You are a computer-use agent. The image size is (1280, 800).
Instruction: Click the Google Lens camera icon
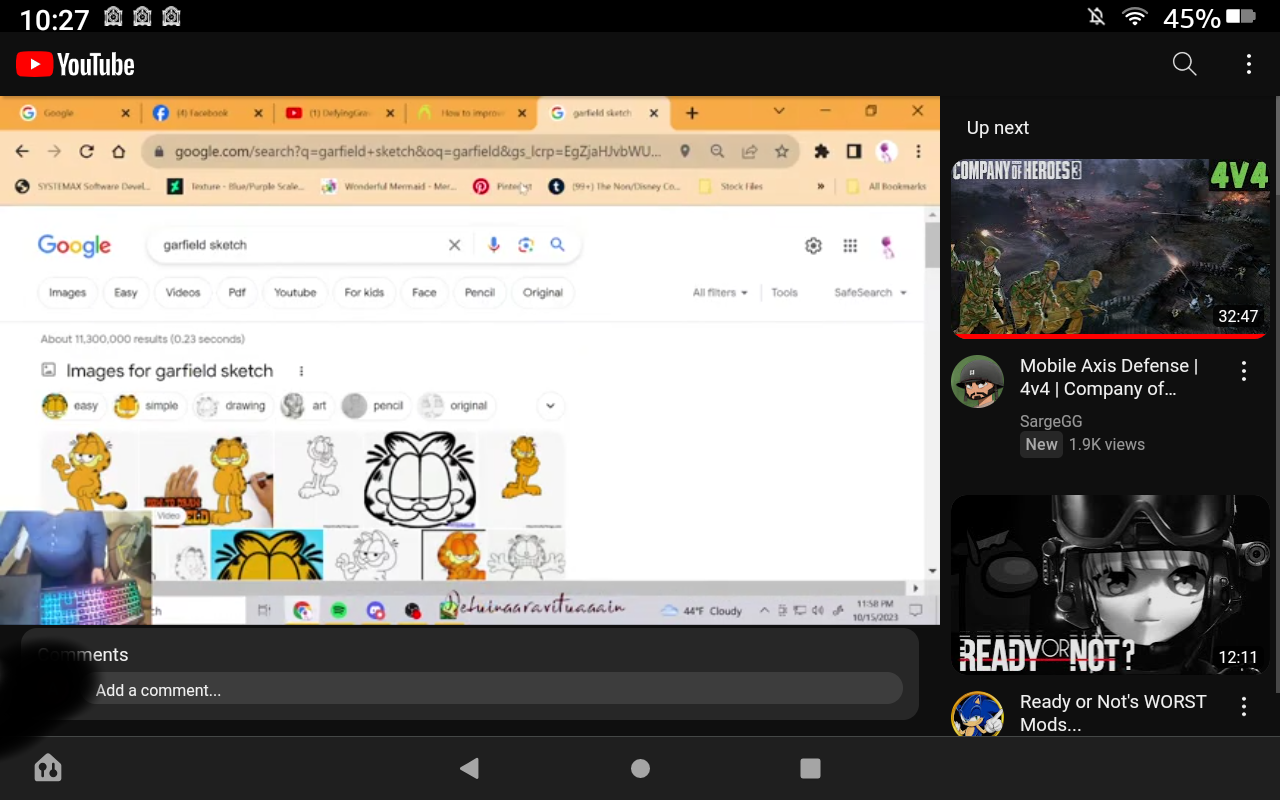tap(525, 245)
